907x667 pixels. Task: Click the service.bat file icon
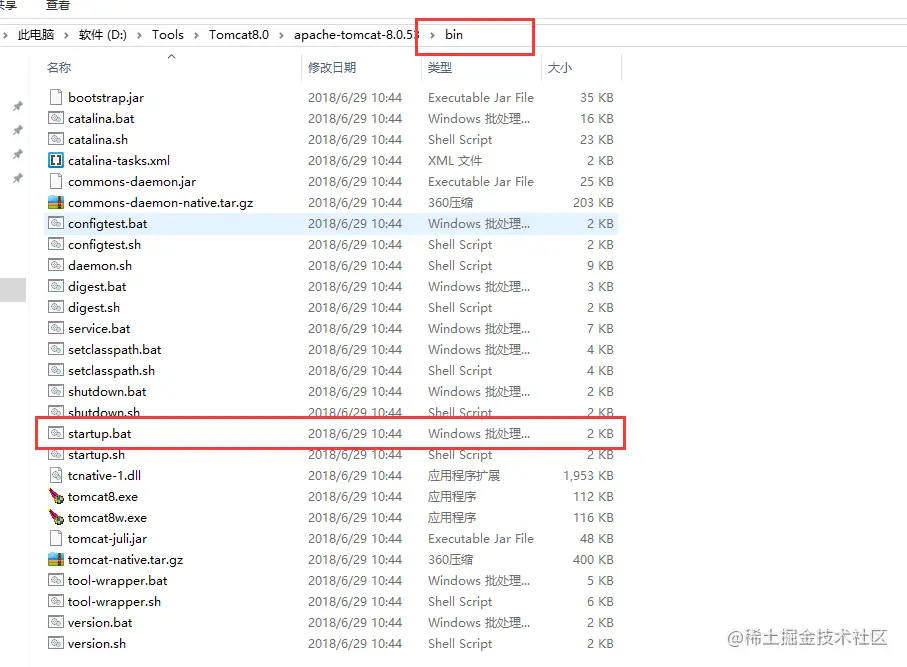(56, 328)
